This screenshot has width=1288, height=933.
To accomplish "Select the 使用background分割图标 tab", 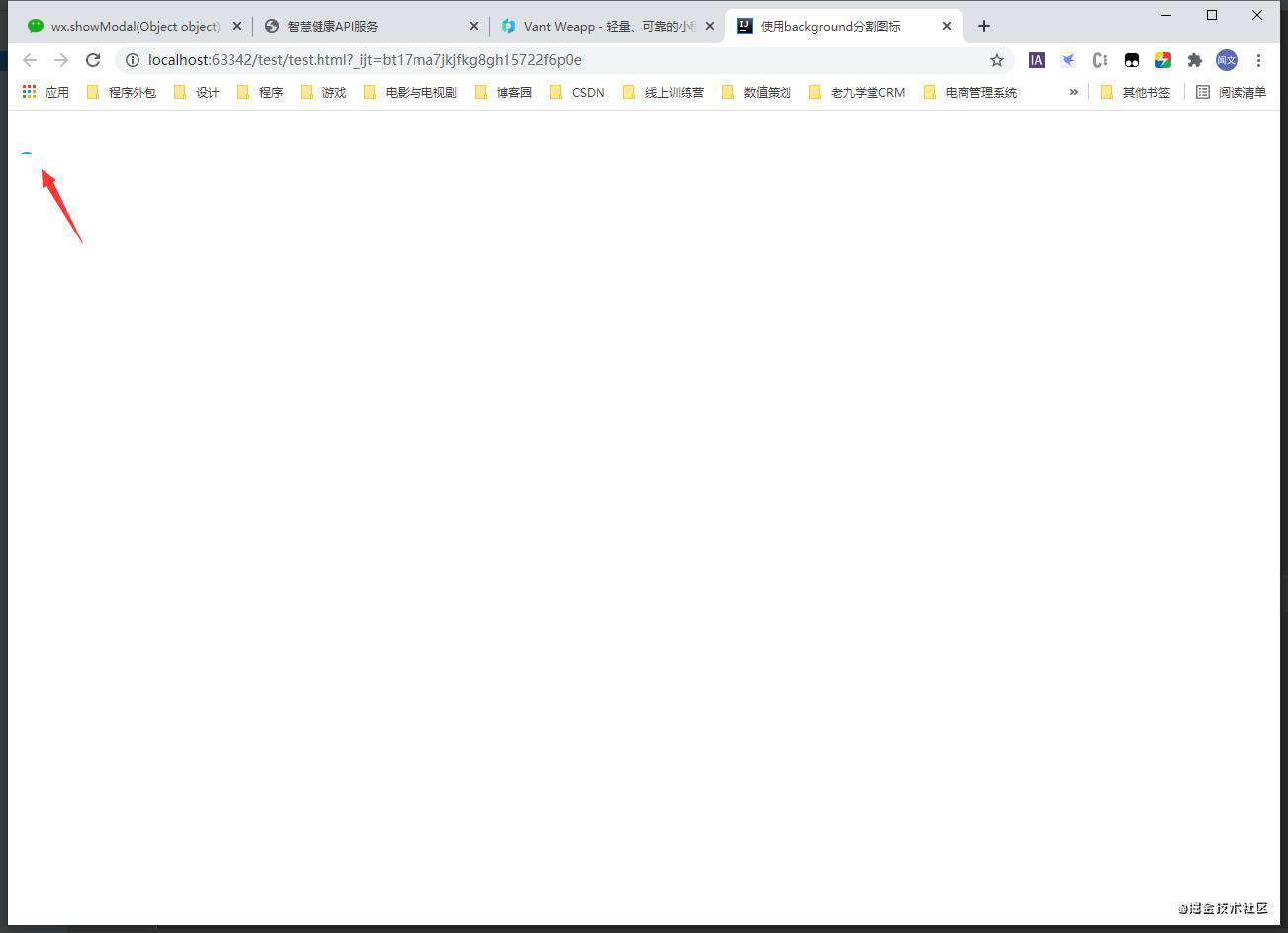I will 844,26.
